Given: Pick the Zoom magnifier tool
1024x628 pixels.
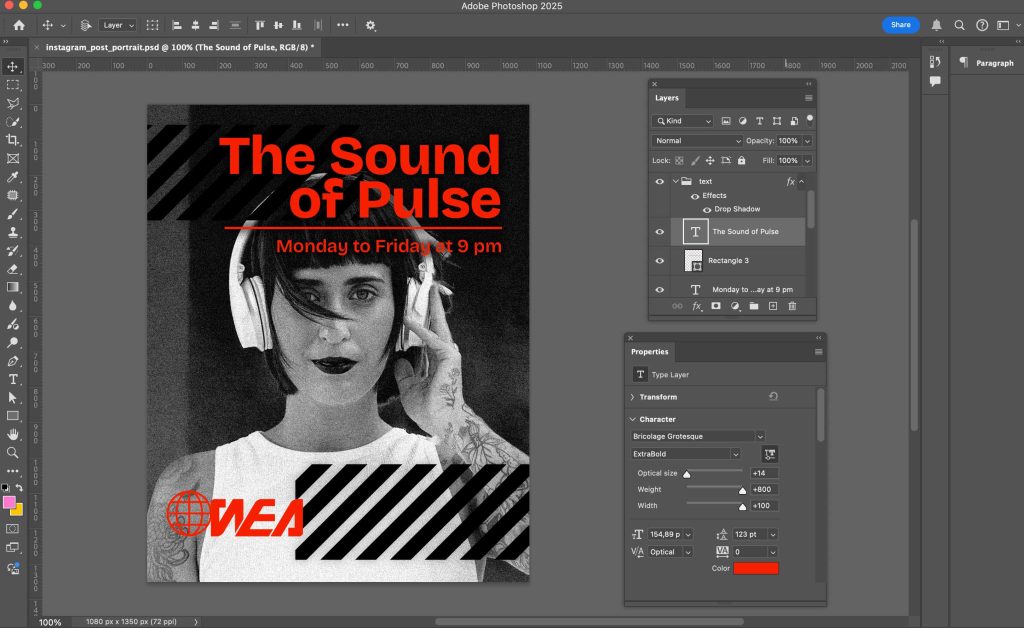Looking at the screenshot, I should [x=13, y=452].
